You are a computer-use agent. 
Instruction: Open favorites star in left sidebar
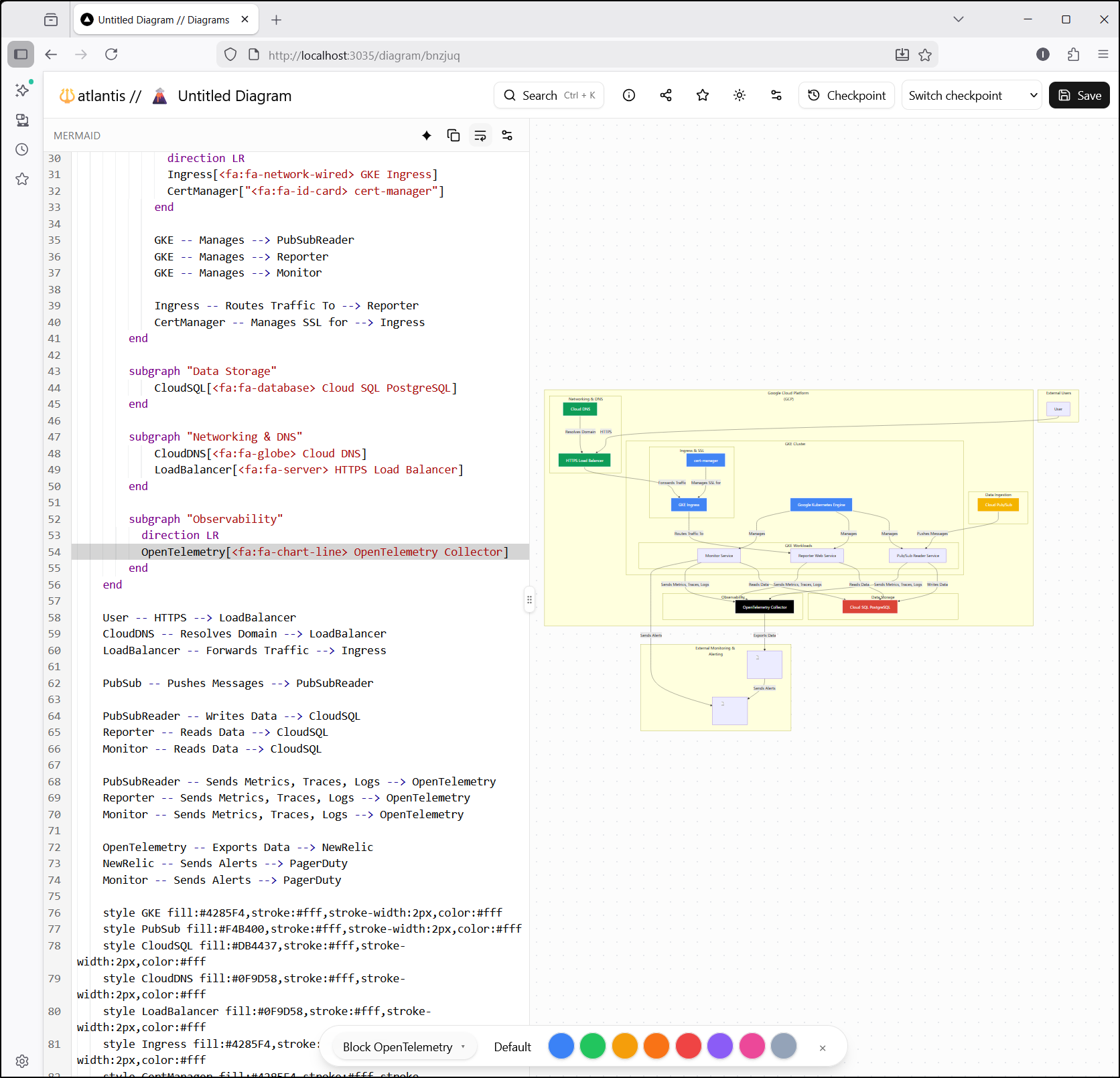(22, 179)
